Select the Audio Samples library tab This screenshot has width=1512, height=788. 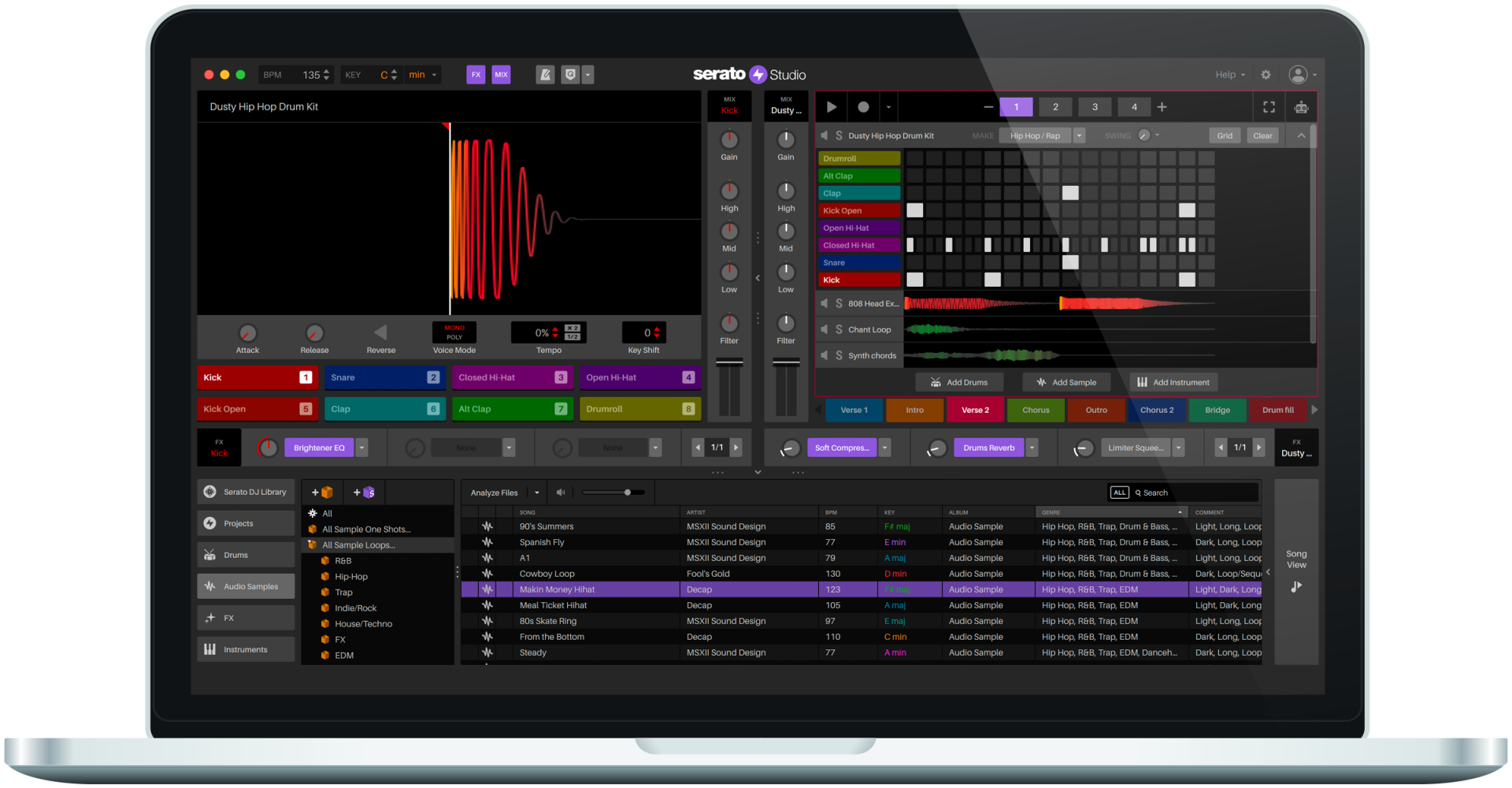click(x=246, y=586)
